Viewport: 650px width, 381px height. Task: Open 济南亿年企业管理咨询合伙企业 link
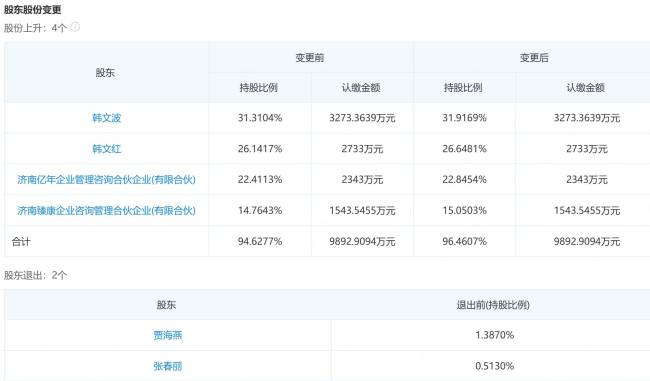(107, 180)
